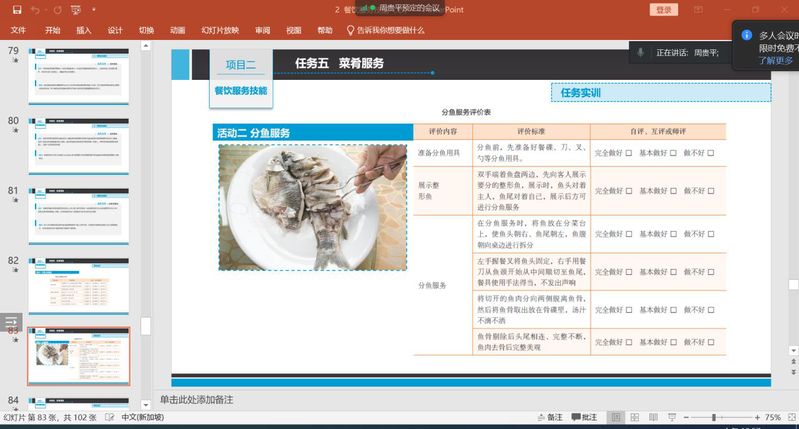Open the 审阅 tab
This screenshot has height=429, width=799.
point(262,30)
